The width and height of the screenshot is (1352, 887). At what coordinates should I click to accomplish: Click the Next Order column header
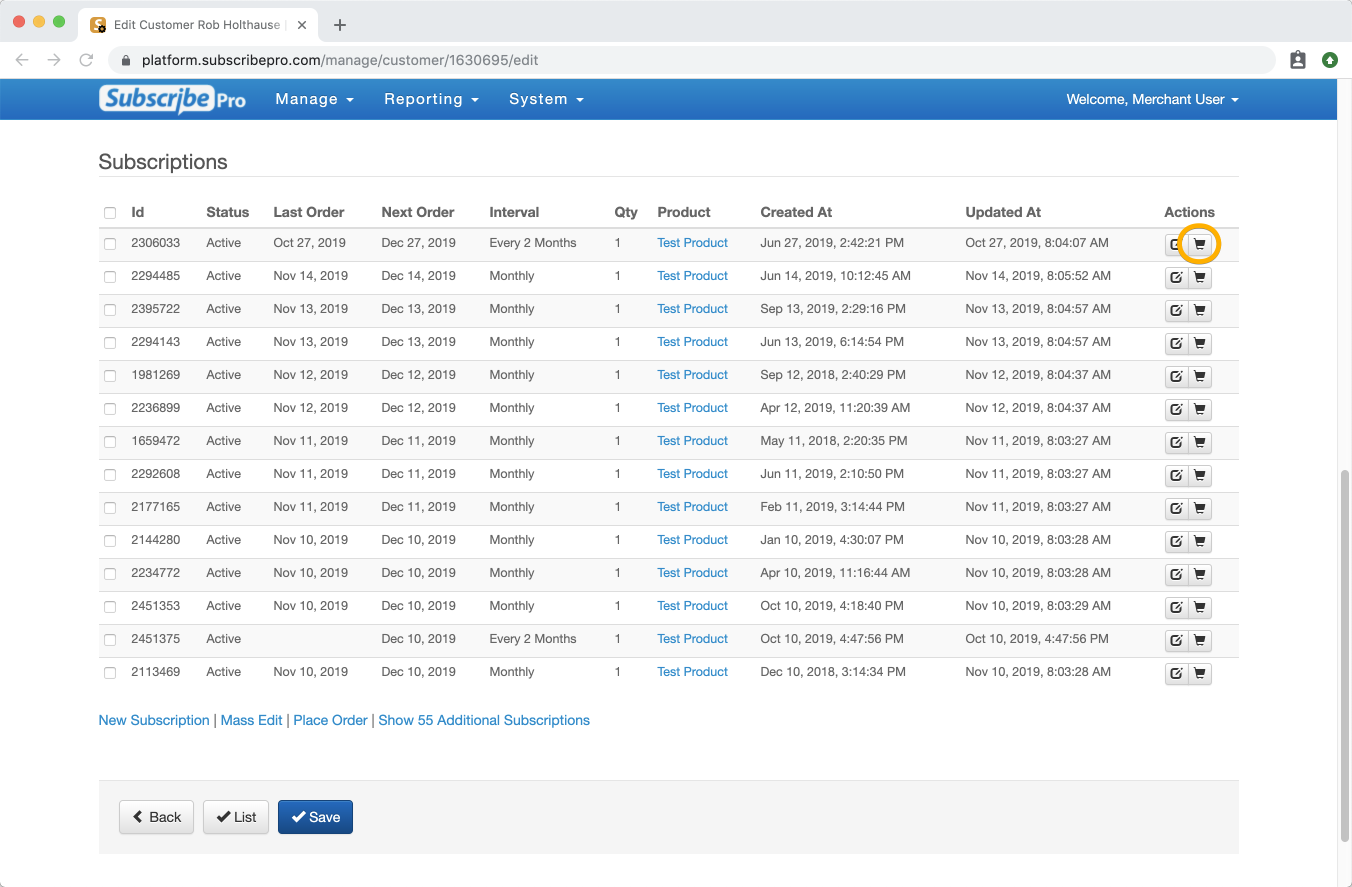point(417,212)
